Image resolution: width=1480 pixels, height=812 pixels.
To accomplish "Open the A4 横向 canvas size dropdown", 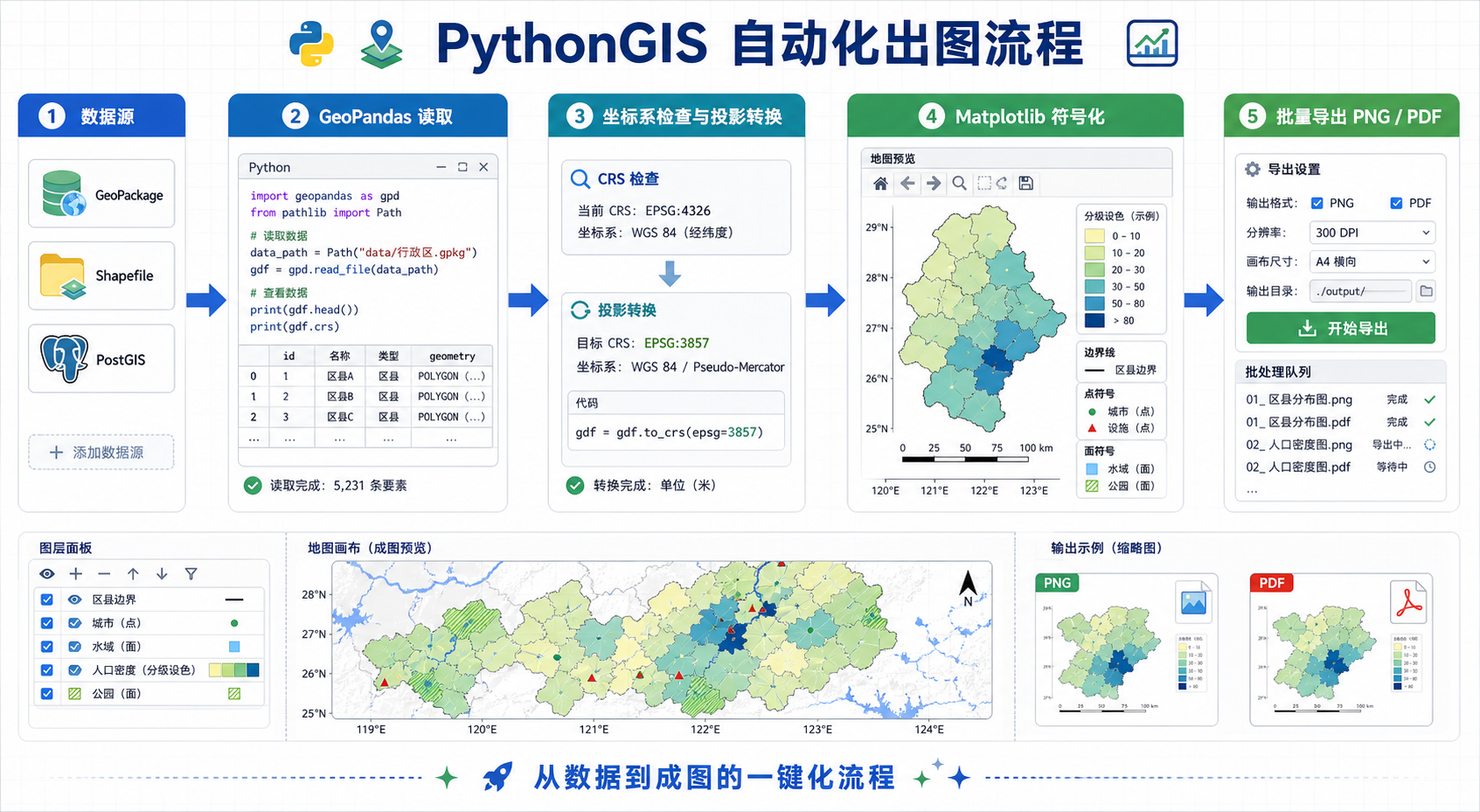I will [1372, 261].
